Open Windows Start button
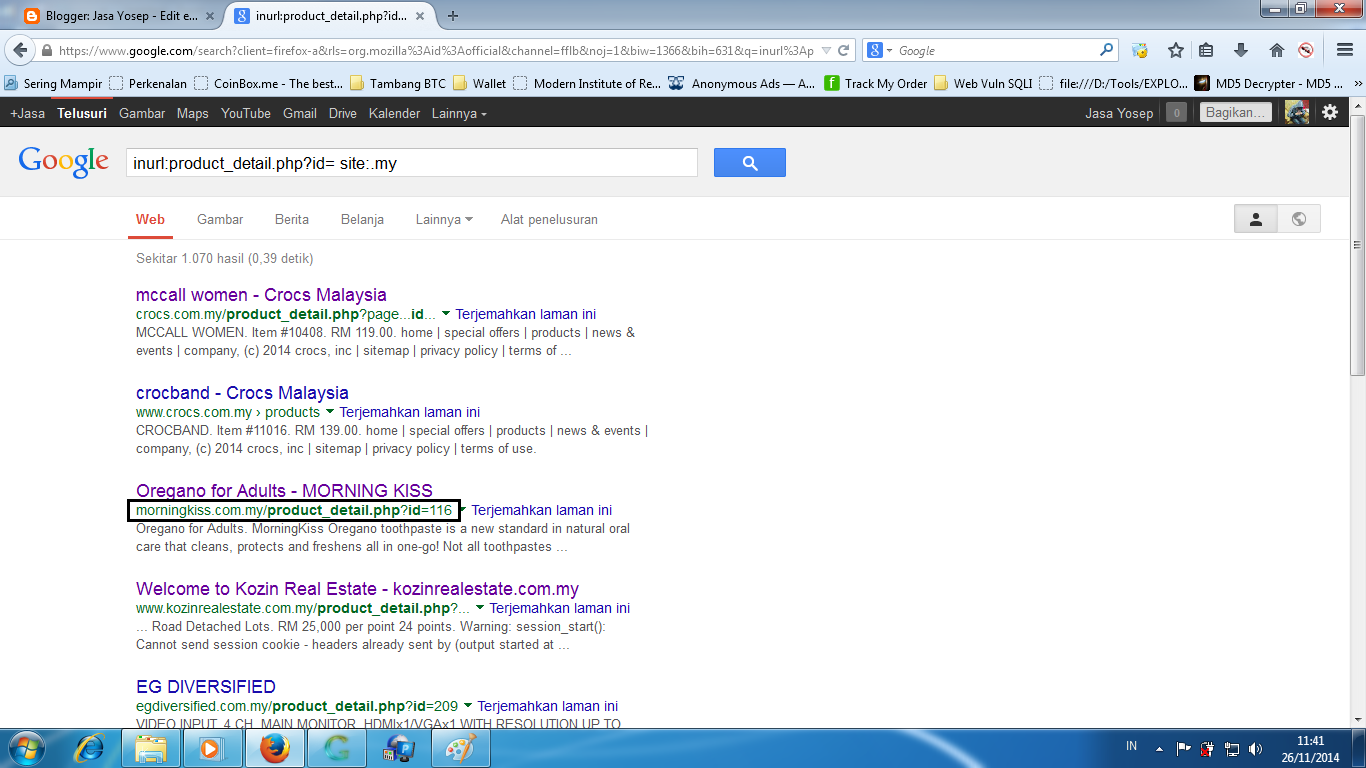Image resolution: width=1366 pixels, height=768 pixels. pyautogui.click(x=26, y=748)
